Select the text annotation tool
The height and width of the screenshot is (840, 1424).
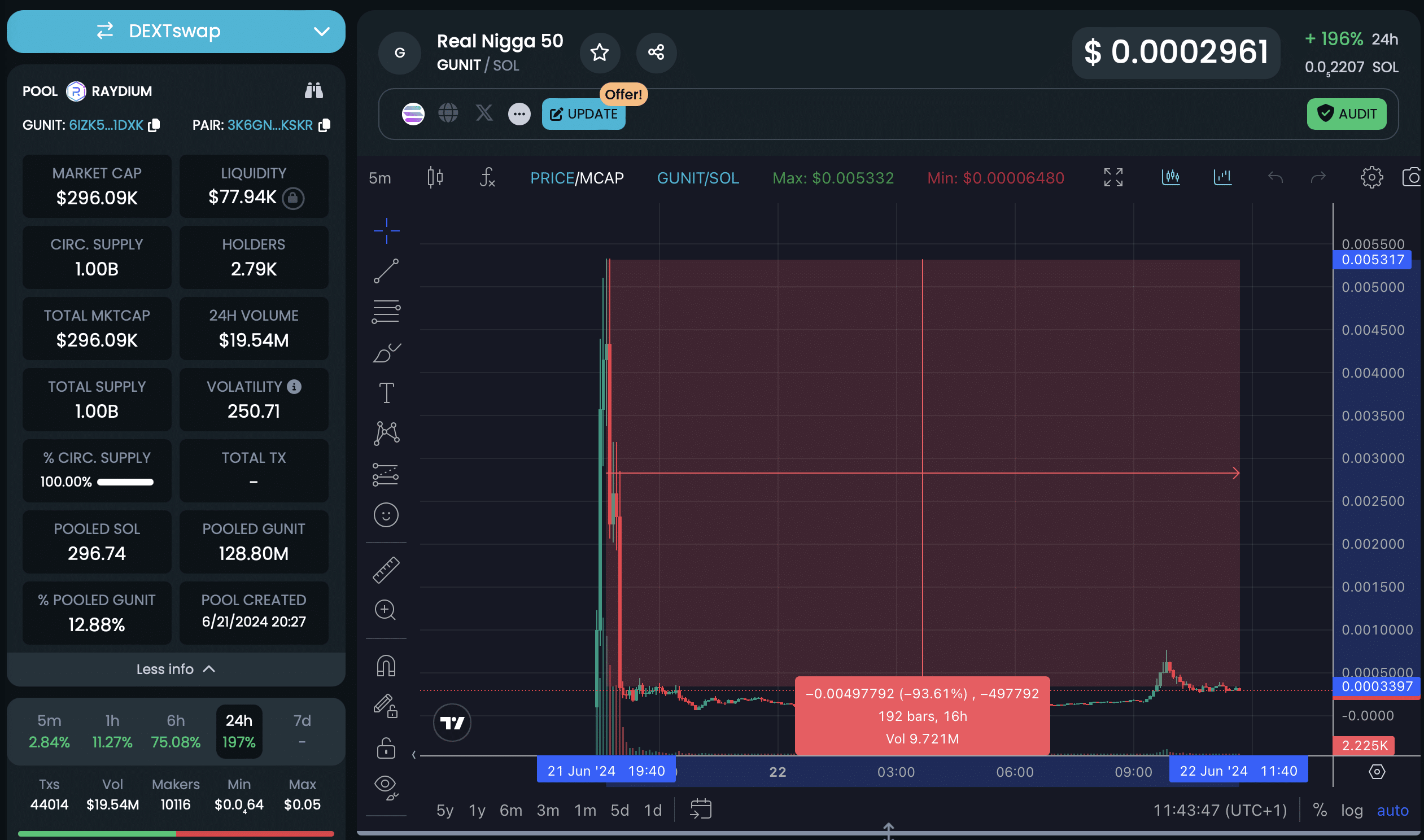[x=387, y=393]
